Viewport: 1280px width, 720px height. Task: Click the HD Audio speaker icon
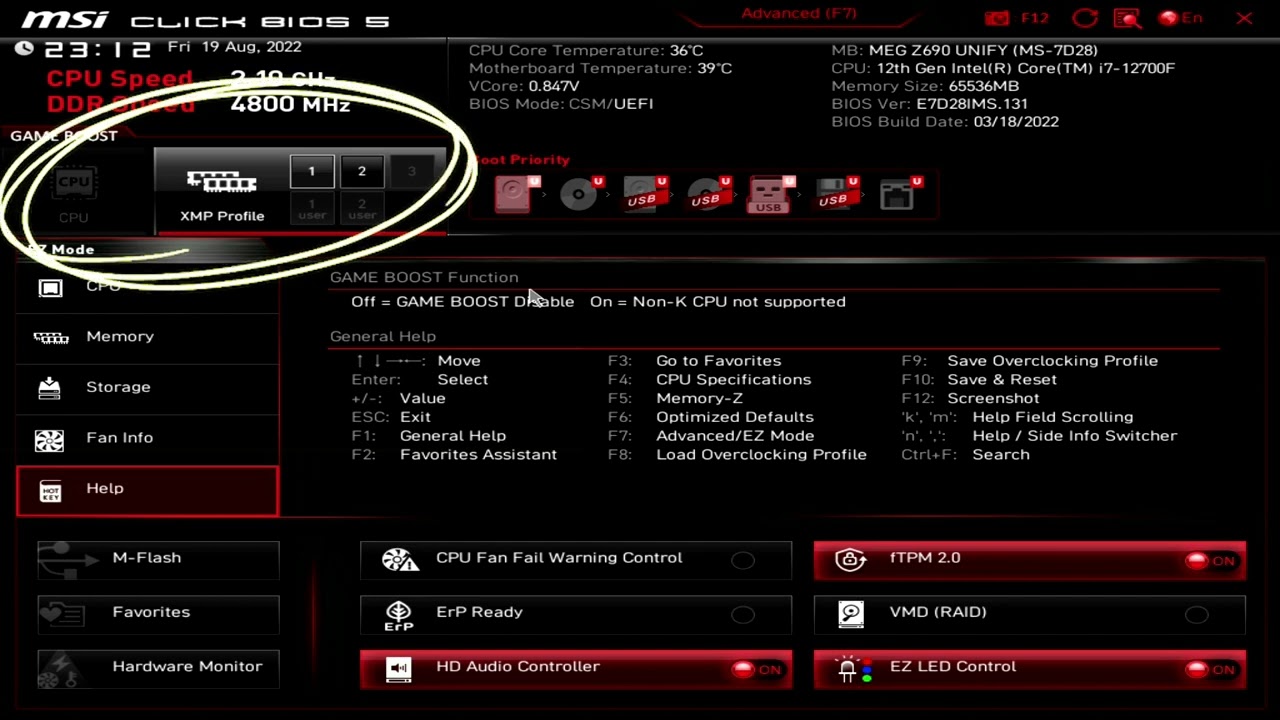(x=398, y=669)
